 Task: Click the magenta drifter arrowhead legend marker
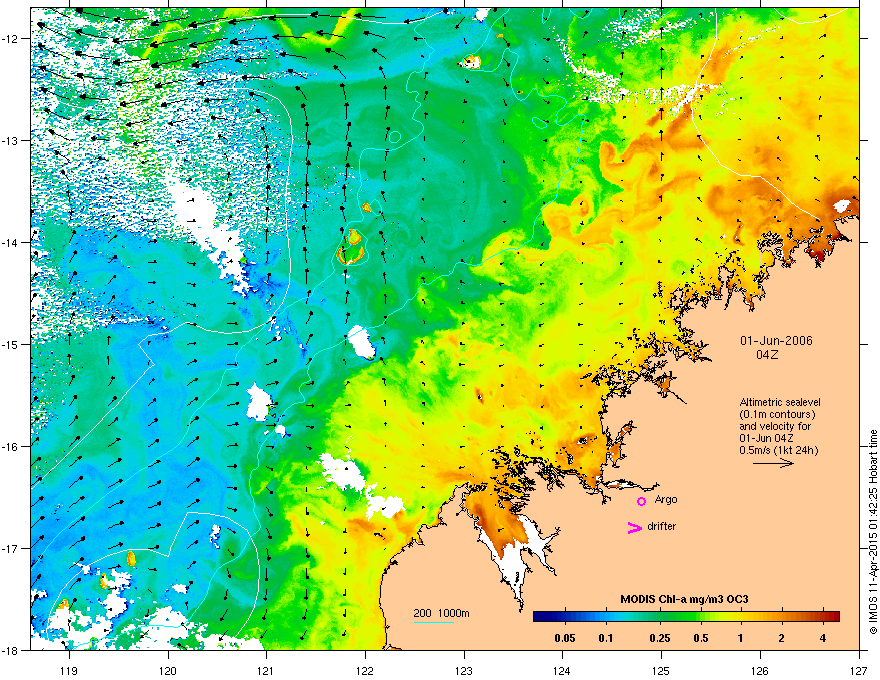coord(635,527)
